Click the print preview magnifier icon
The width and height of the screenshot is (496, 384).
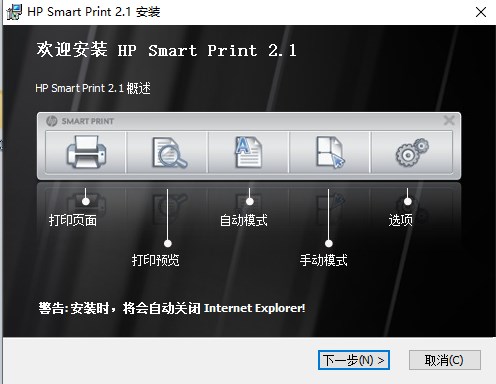tap(169, 152)
